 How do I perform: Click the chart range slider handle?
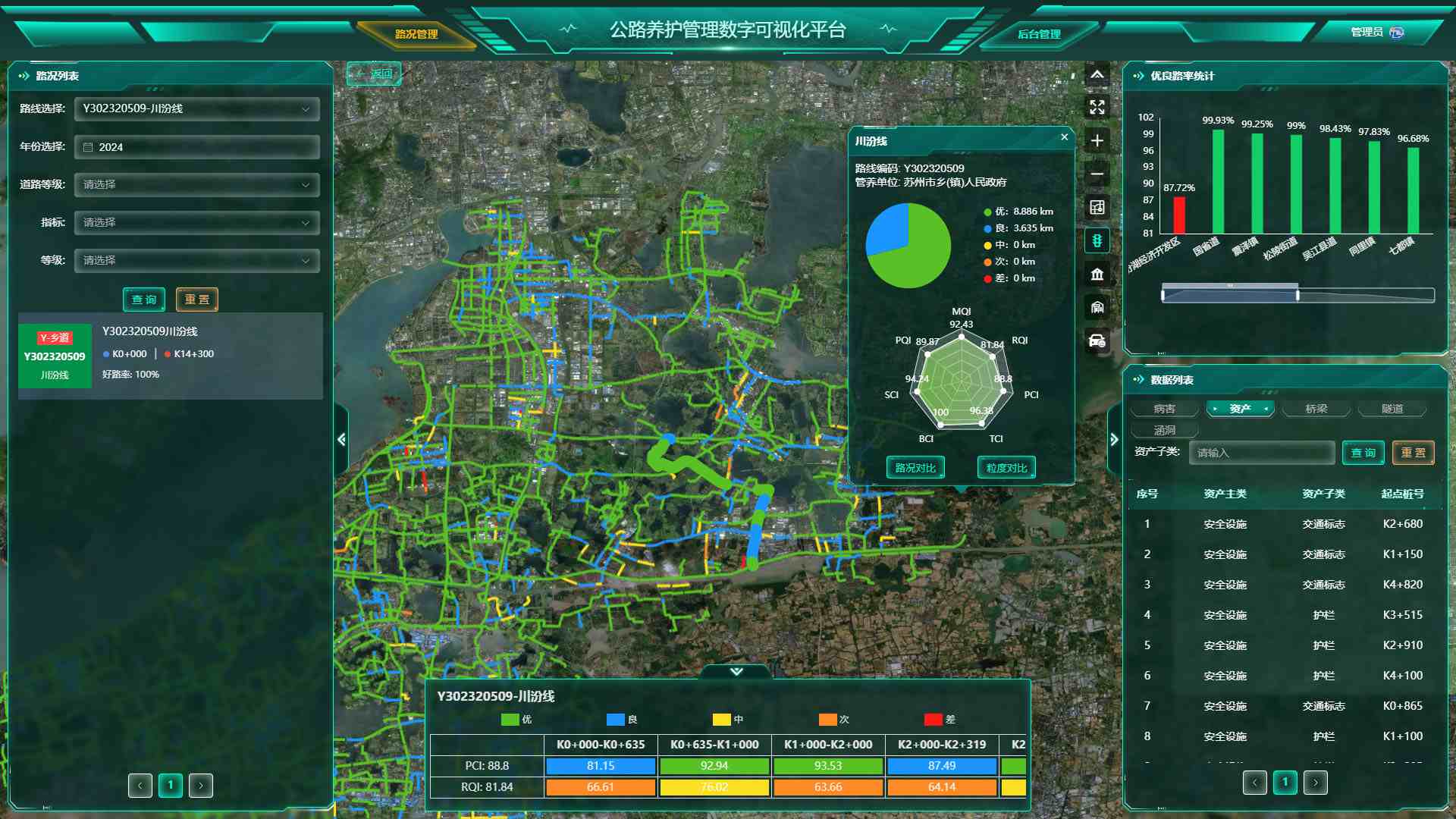[x=1298, y=294]
